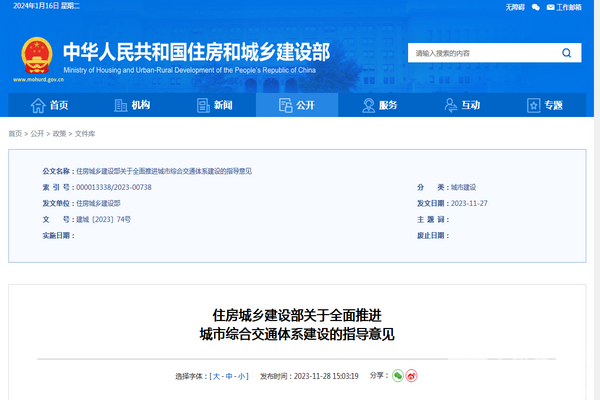Focus the search input box
The image size is (600, 400).
click(x=480, y=53)
